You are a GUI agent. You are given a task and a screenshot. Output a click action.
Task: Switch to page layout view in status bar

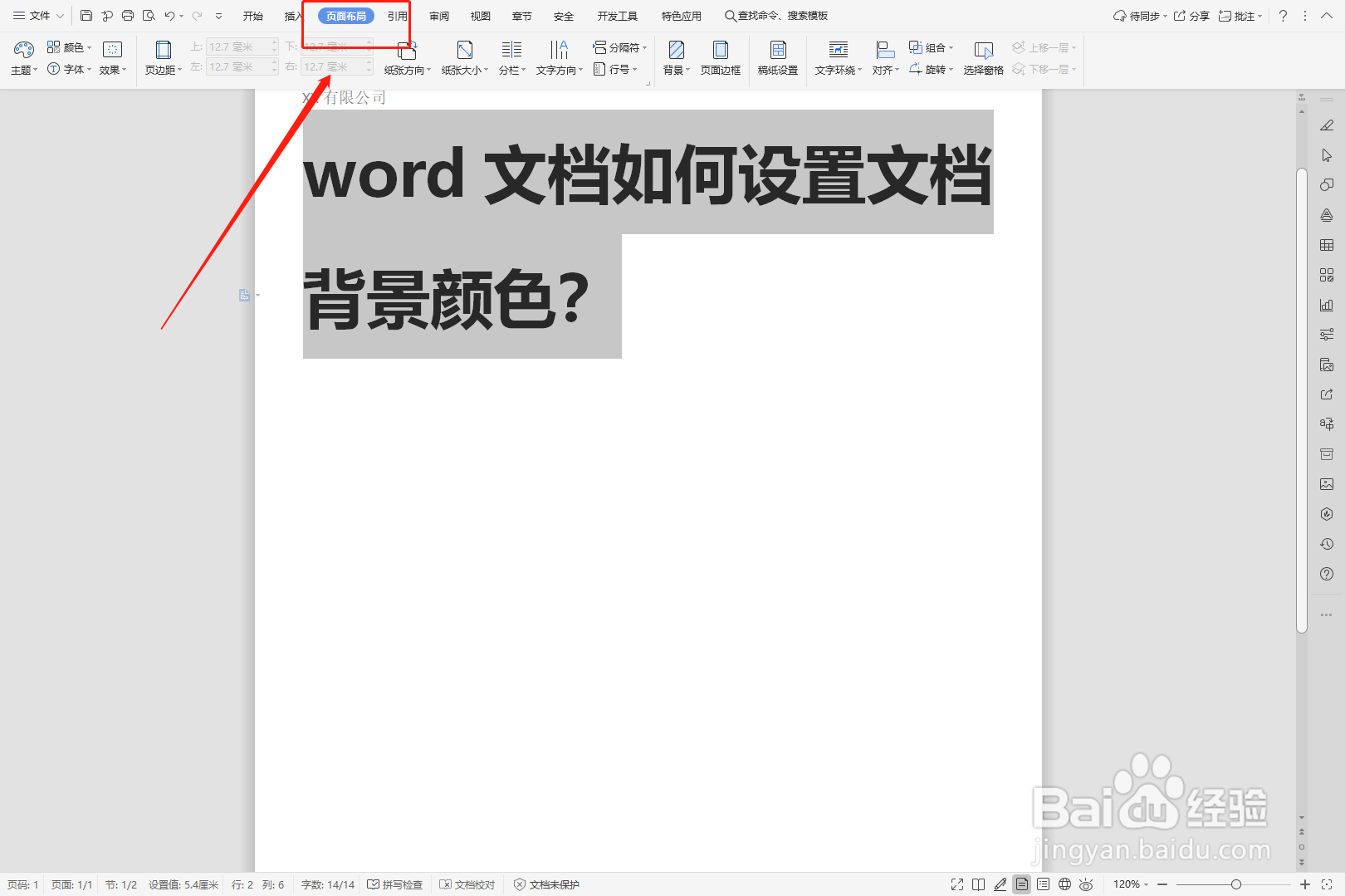1022,884
